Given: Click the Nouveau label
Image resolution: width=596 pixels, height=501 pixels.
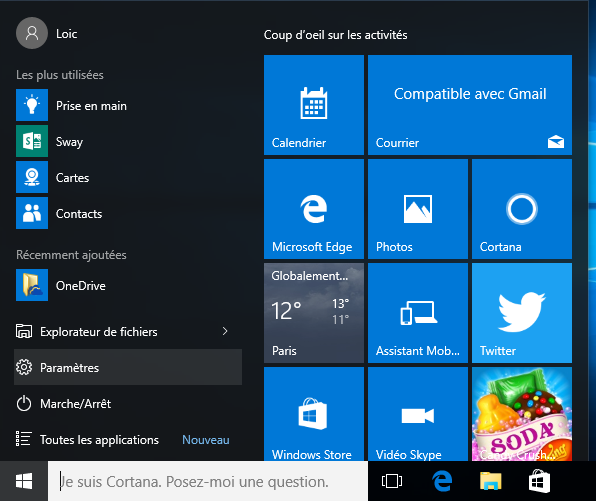Looking at the screenshot, I should tap(206, 440).
